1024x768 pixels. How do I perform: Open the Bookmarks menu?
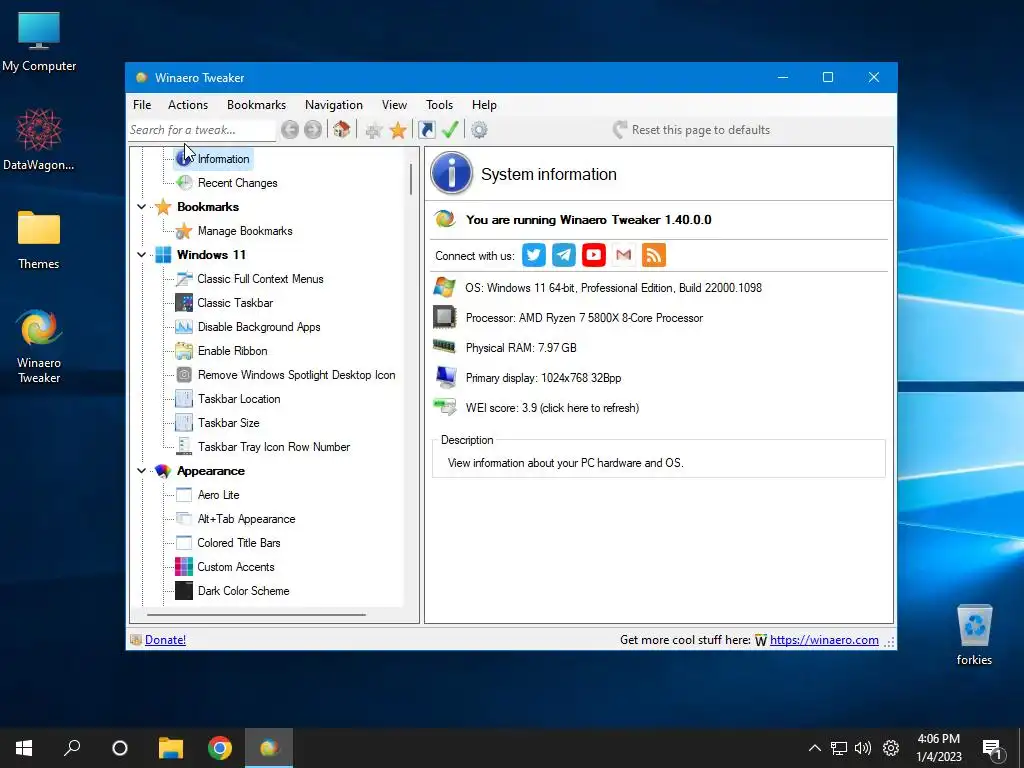tap(257, 104)
